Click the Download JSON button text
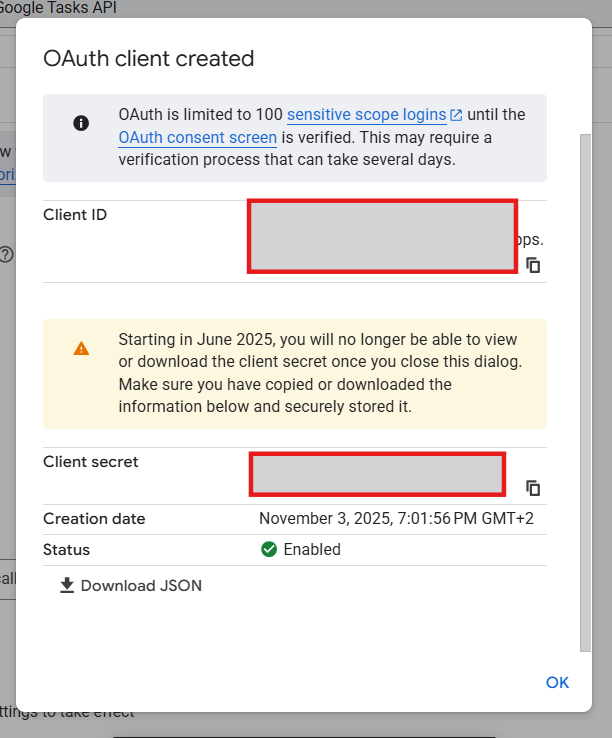 pyautogui.click(x=141, y=585)
